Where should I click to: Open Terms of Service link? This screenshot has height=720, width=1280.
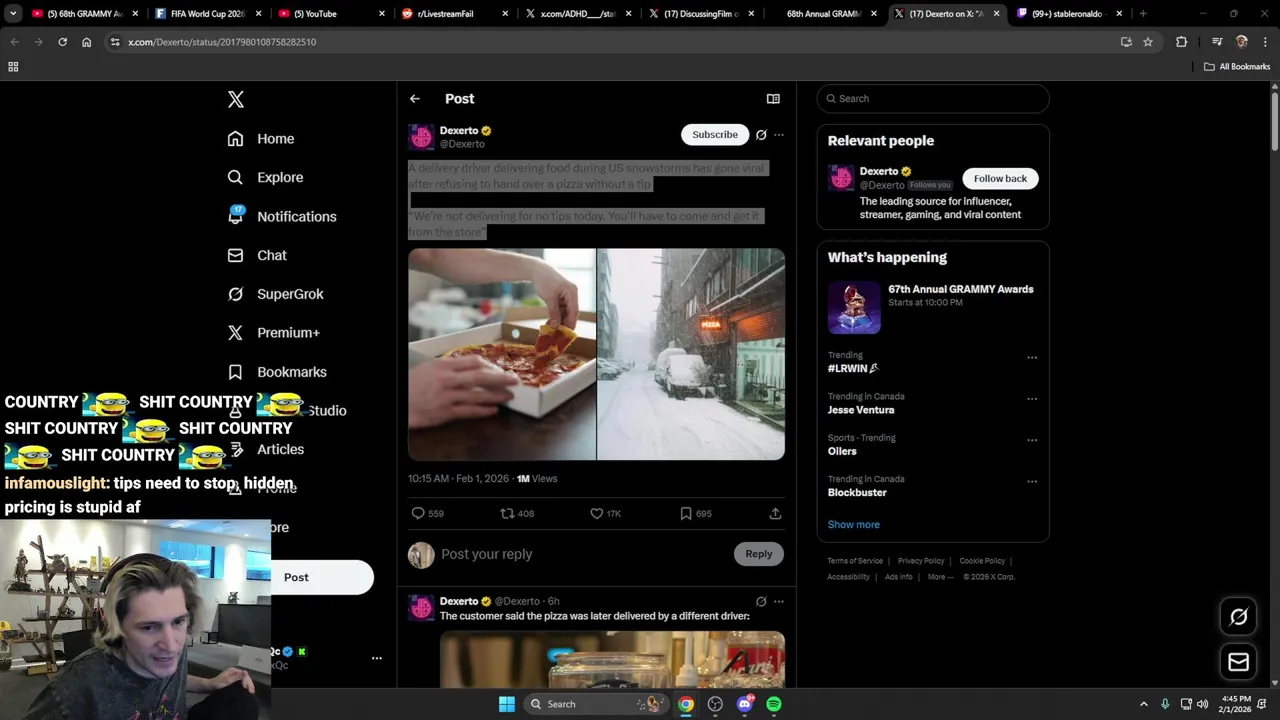855,561
